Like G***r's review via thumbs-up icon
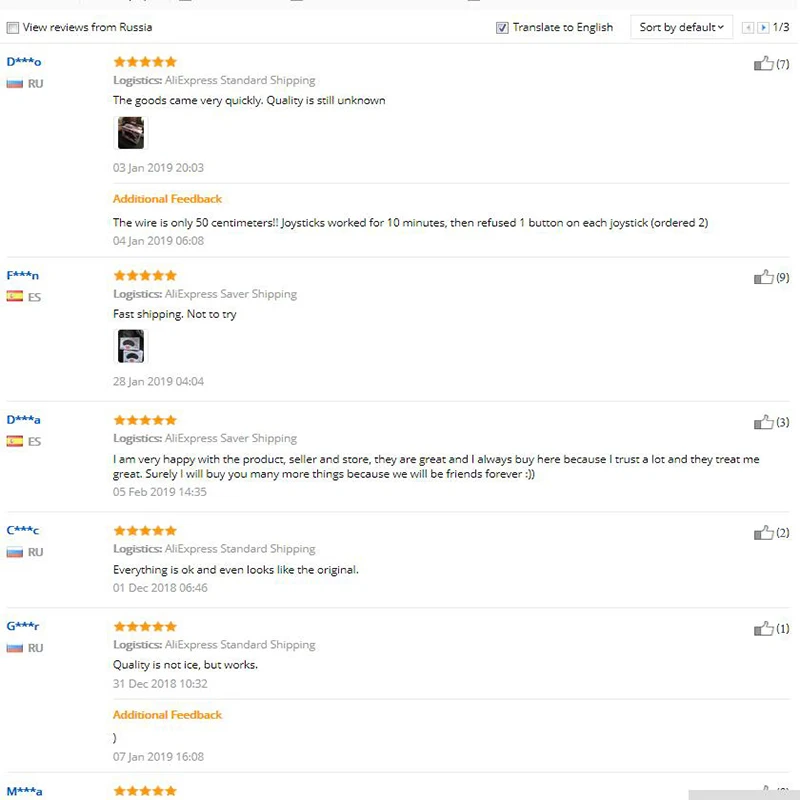The image size is (800, 800). click(763, 629)
